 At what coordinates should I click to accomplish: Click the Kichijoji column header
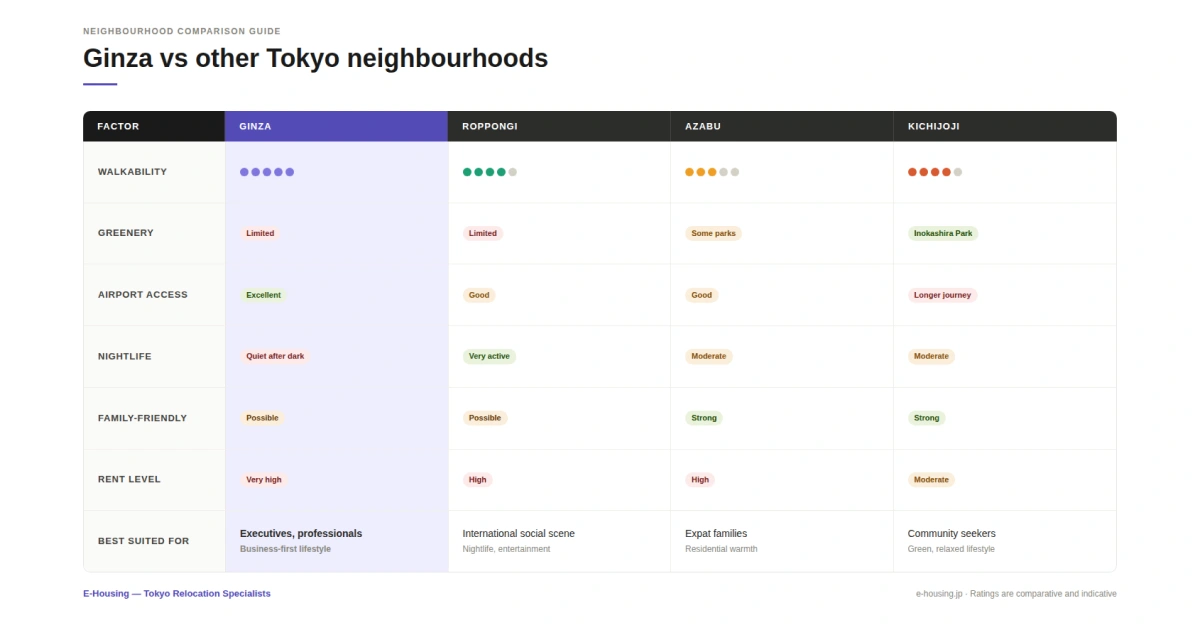[x=1005, y=126]
